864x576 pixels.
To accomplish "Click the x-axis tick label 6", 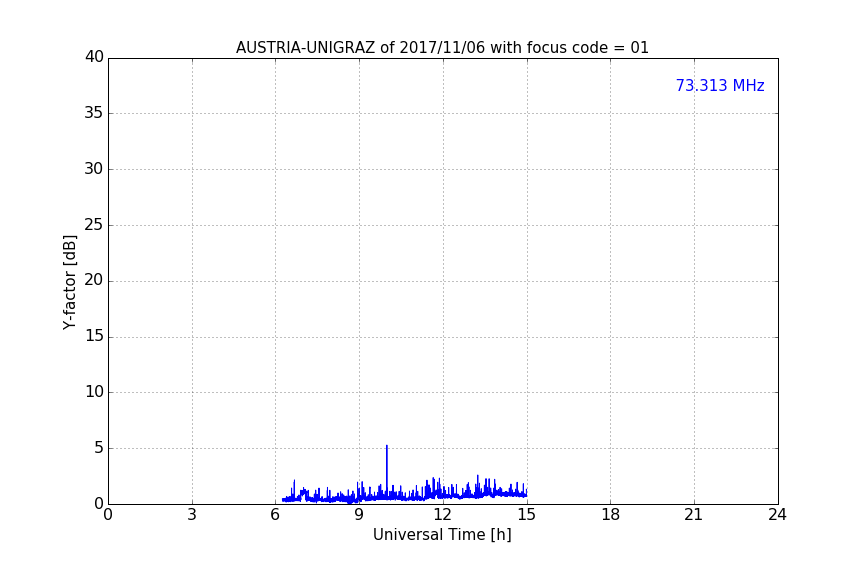I will [x=275, y=515].
